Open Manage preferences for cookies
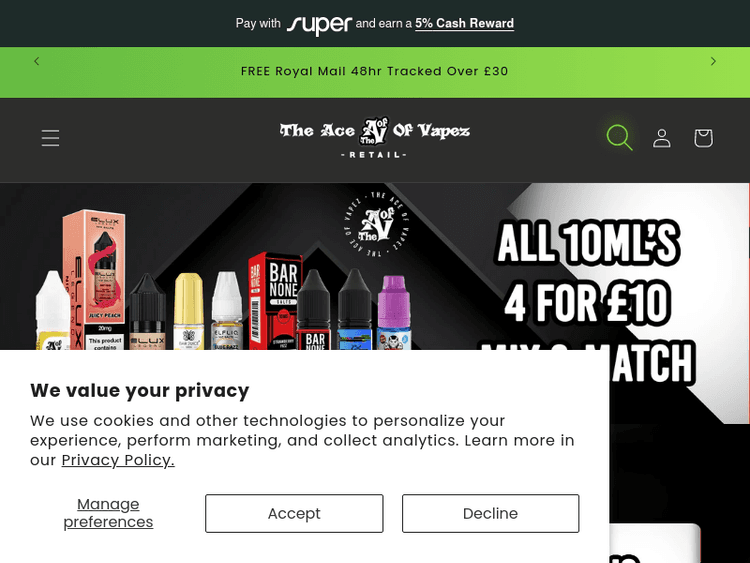 pyautogui.click(x=108, y=513)
